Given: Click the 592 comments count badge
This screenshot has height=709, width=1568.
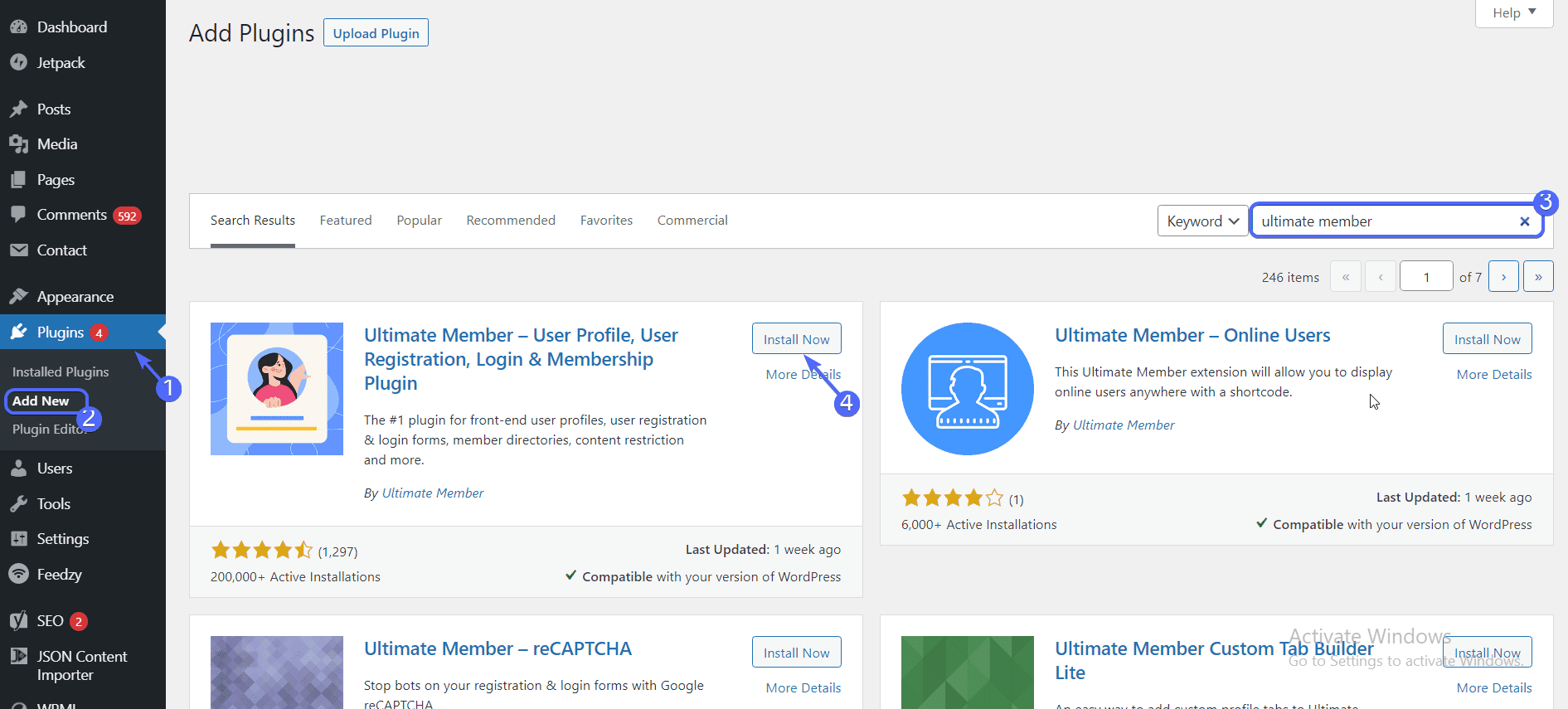Looking at the screenshot, I should pyautogui.click(x=127, y=216).
